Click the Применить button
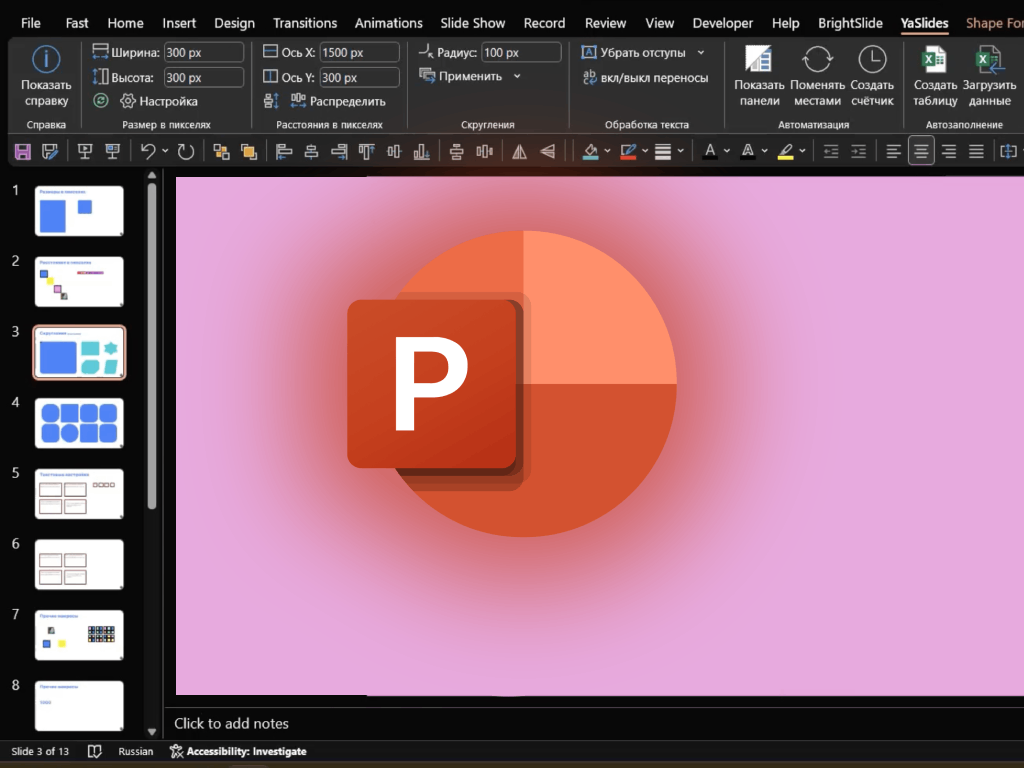Screen dimensions: 1024x768 click(462, 76)
